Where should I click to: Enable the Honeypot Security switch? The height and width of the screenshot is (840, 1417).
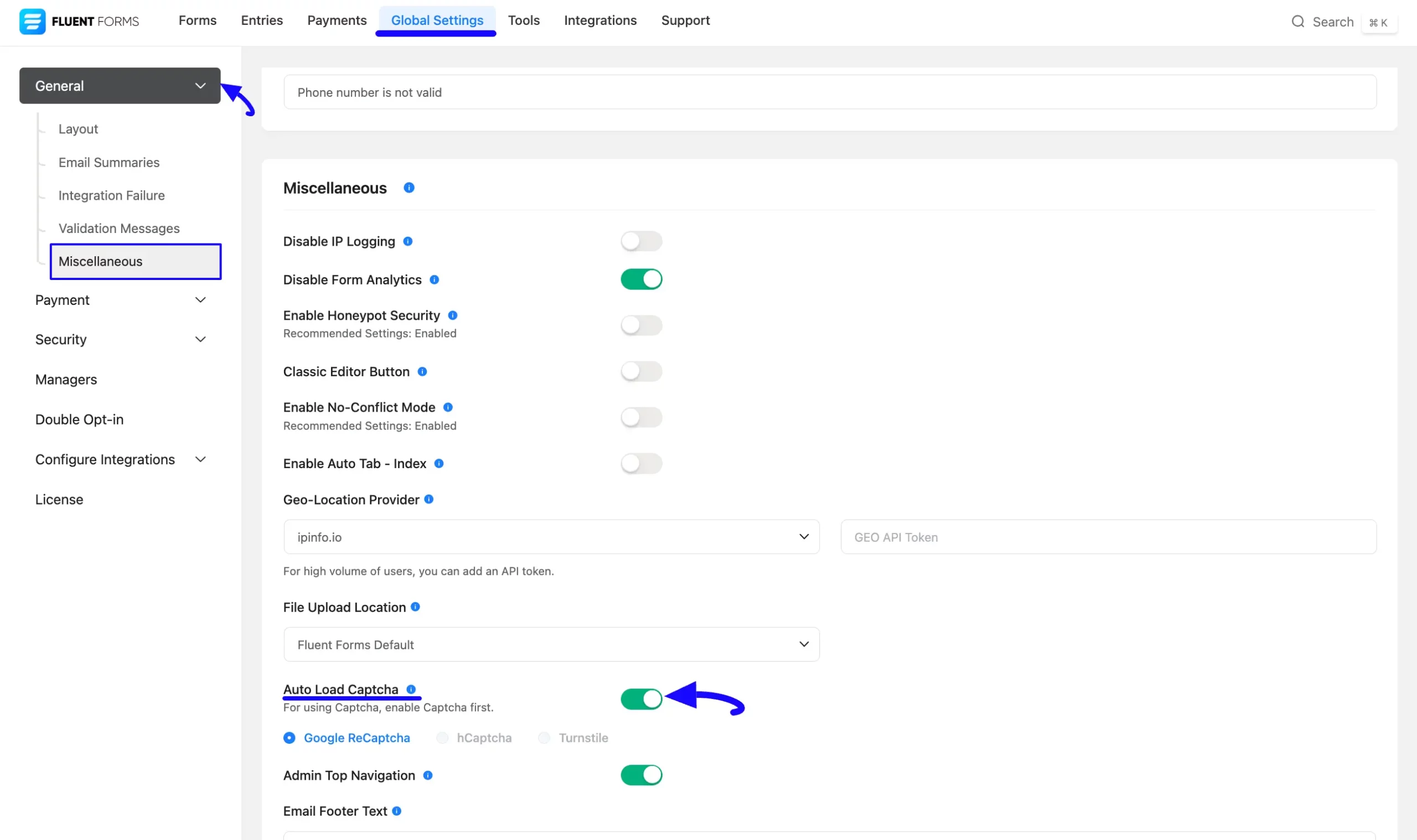click(x=642, y=325)
